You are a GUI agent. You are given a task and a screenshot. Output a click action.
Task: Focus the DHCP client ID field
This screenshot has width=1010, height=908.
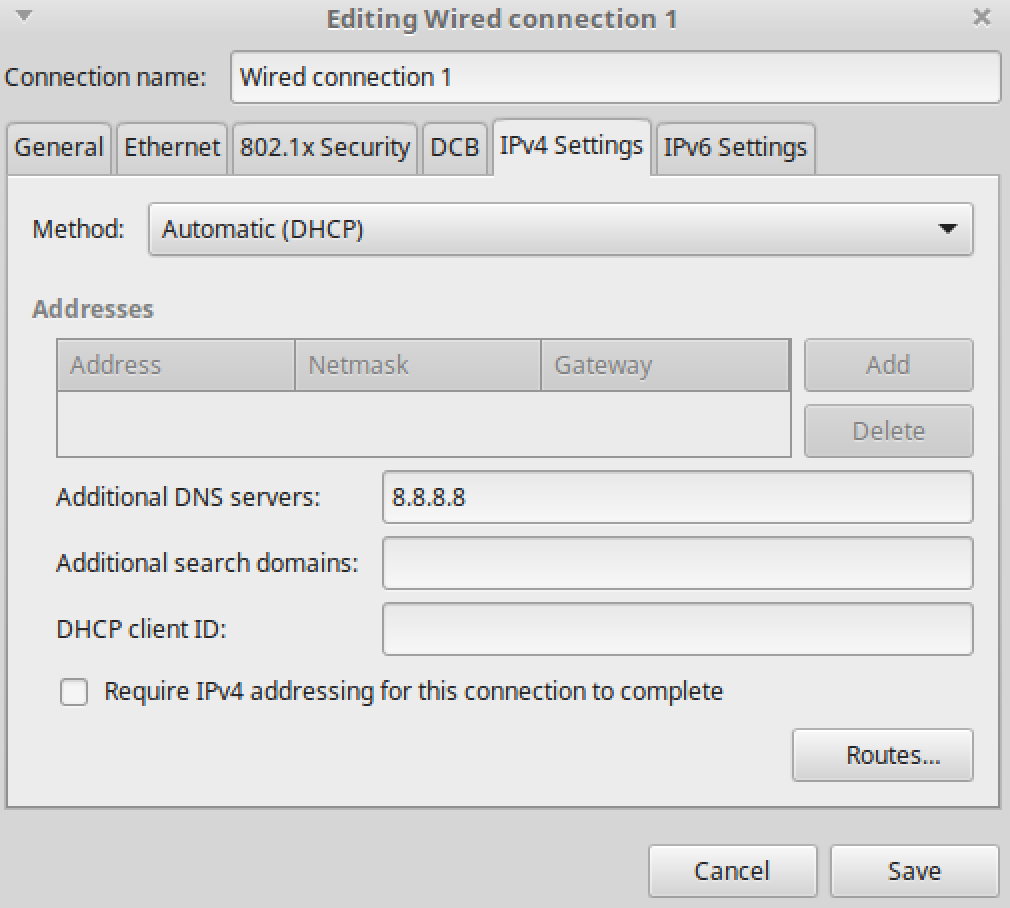click(x=677, y=629)
